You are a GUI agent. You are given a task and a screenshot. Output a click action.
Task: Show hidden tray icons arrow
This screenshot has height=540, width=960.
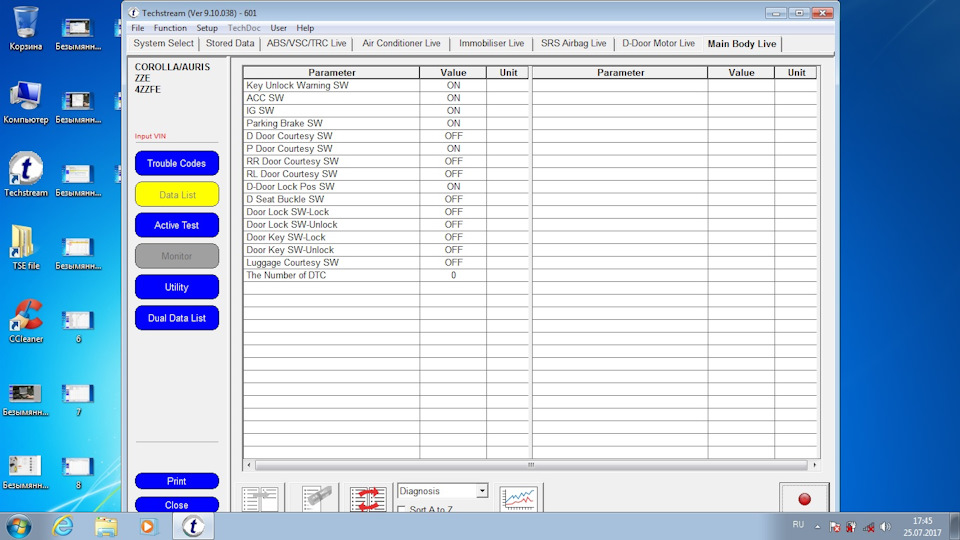pyautogui.click(x=817, y=527)
